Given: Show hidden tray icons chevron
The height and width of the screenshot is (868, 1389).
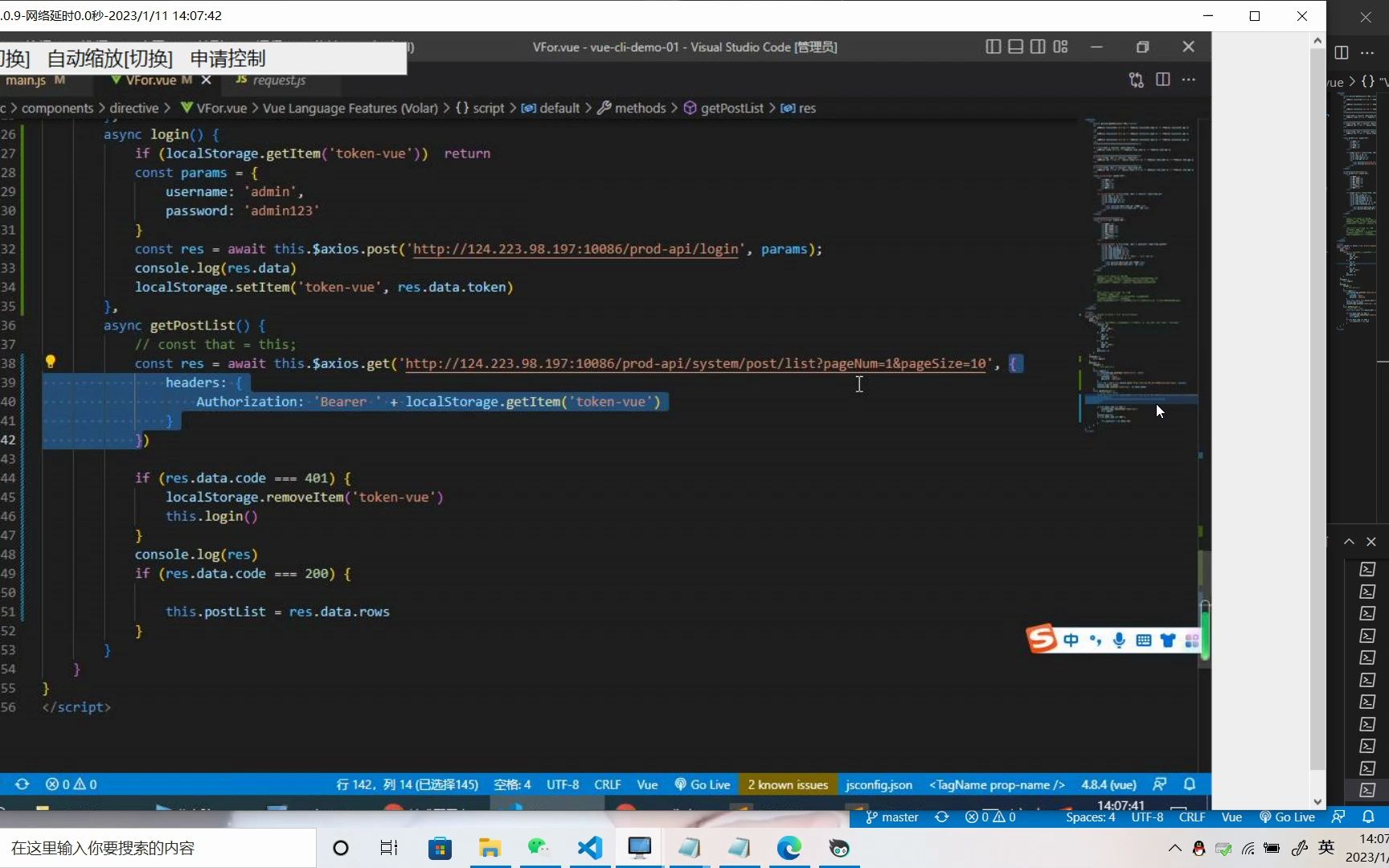Looking at the screenshot, I should pos(1174,848).
